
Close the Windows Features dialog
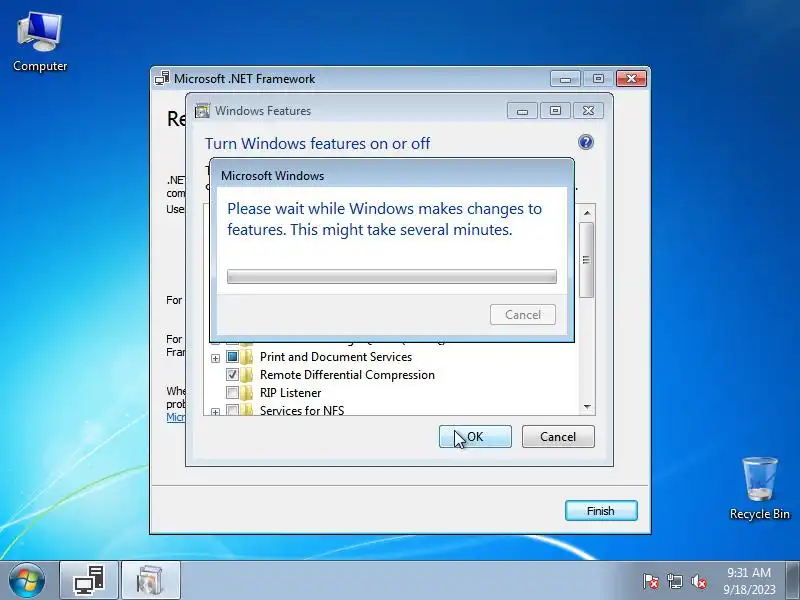[x=588, y=111]
